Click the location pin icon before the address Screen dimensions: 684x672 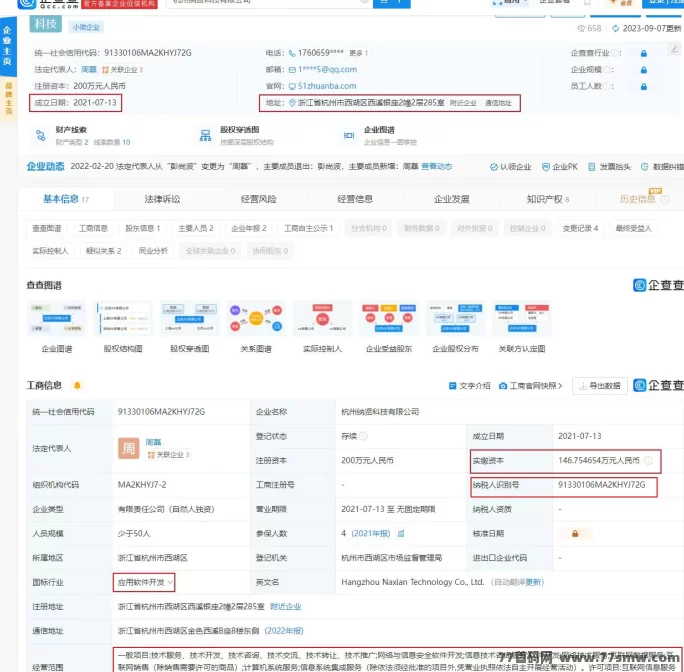[x=292, y=103]
